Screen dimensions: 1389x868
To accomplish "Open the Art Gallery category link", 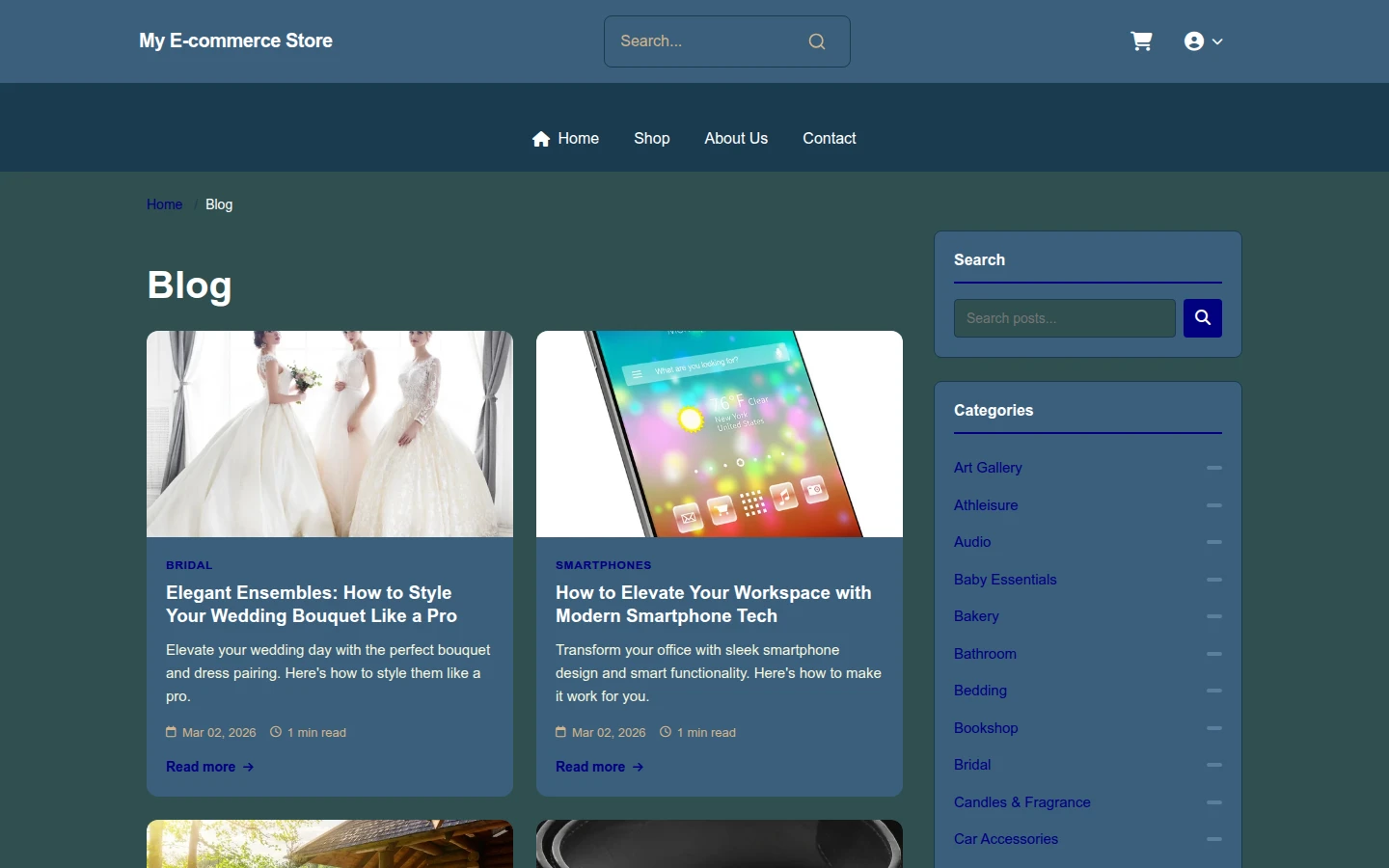I will click(x=988, y=468).
